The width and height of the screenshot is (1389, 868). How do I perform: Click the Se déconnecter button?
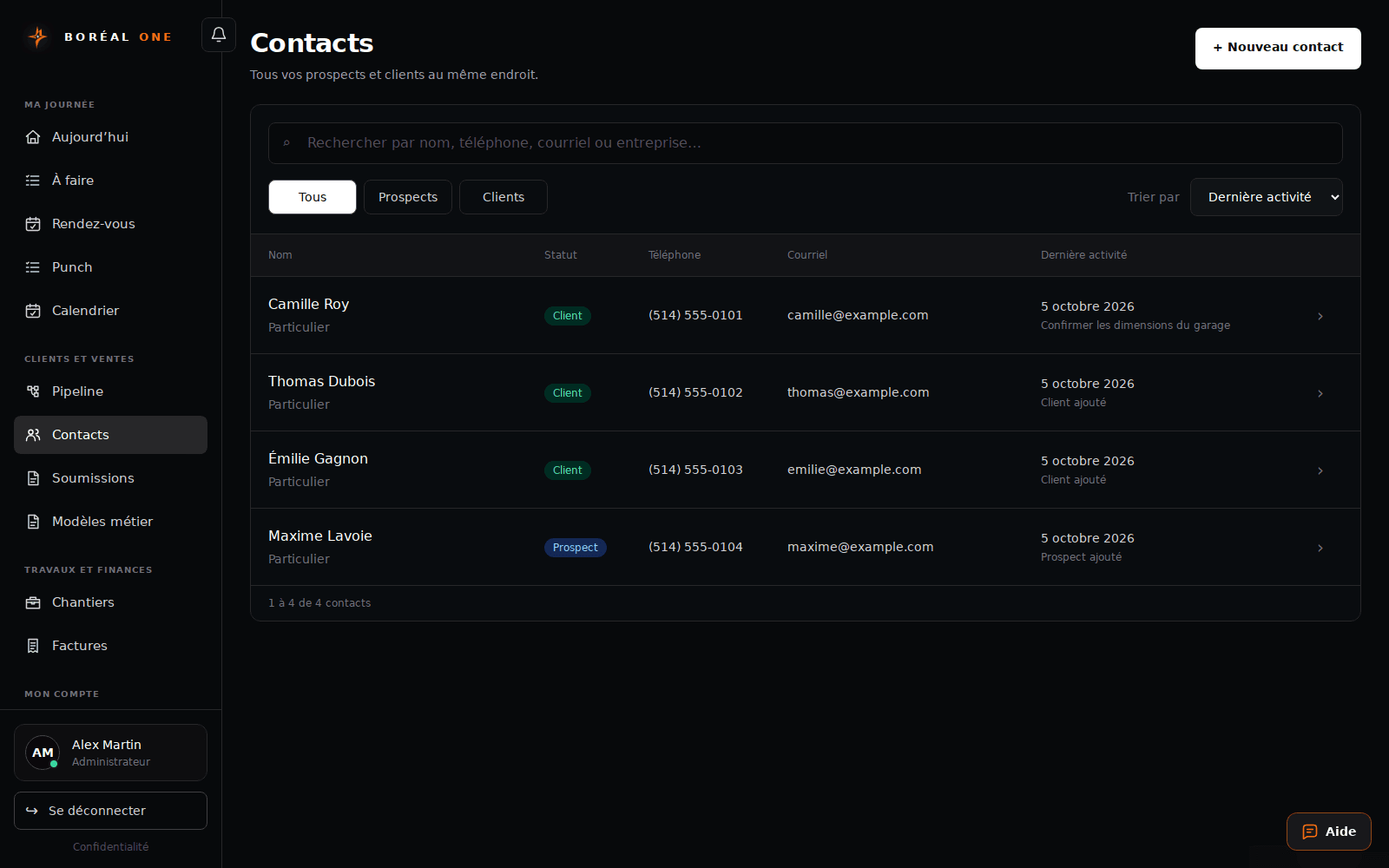pyautogui.click(x=110, y=811)
